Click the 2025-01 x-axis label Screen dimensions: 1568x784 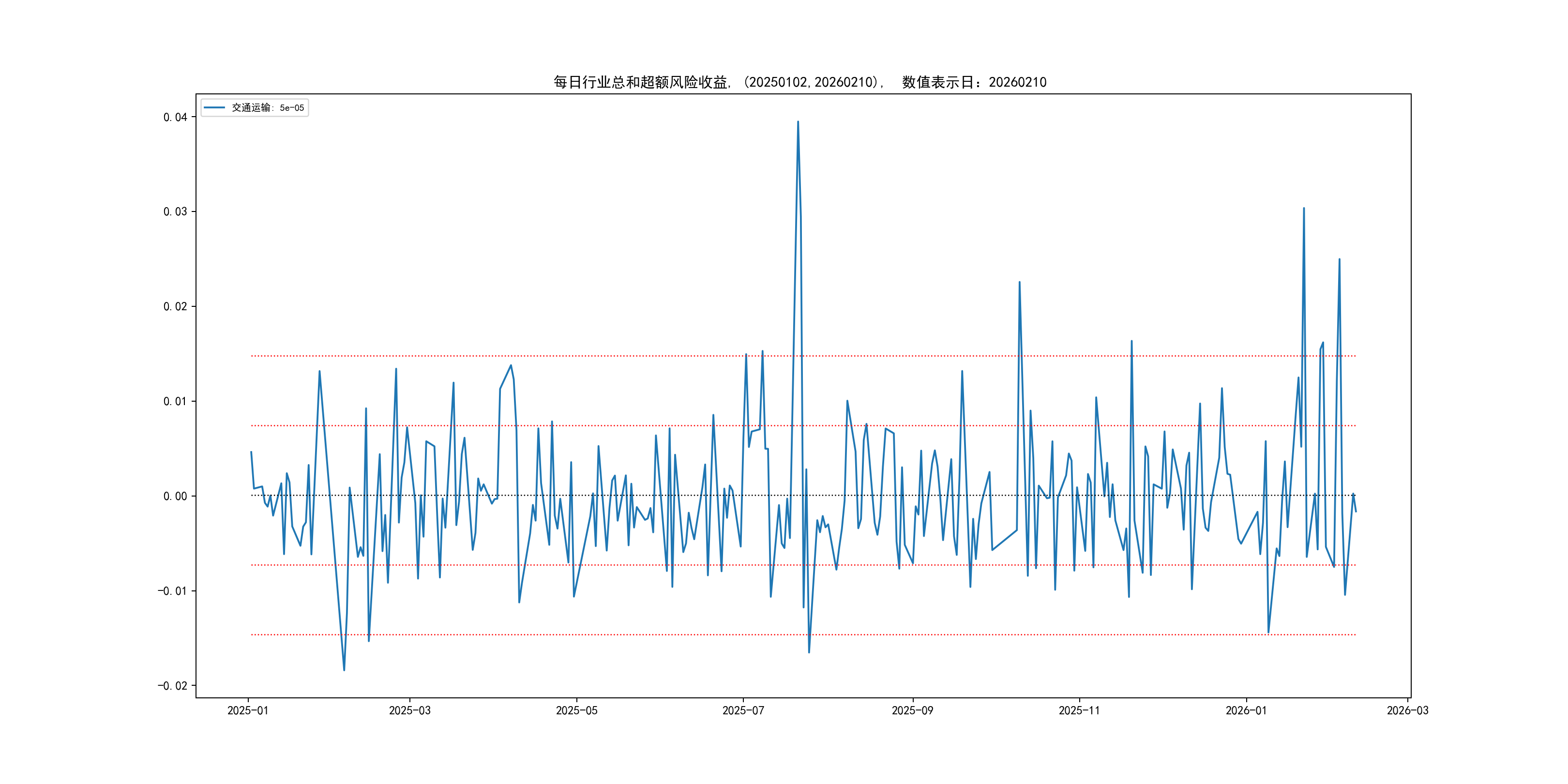coord(248,710)
